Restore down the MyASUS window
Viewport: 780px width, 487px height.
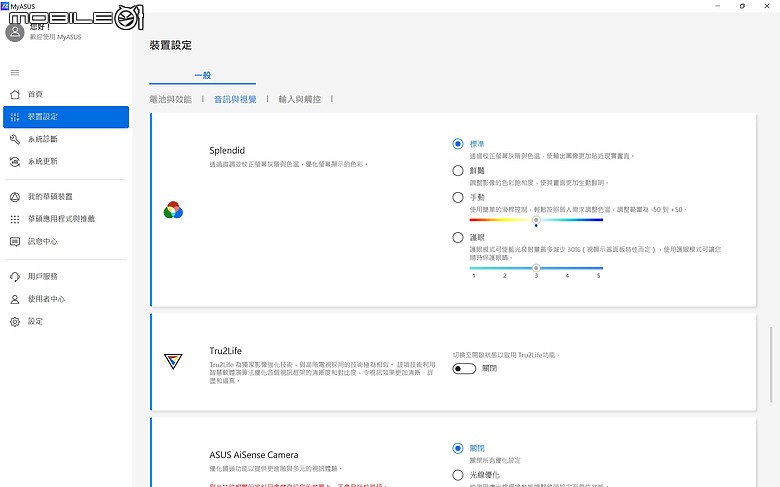pyautogui.click(x=742, y=6)
